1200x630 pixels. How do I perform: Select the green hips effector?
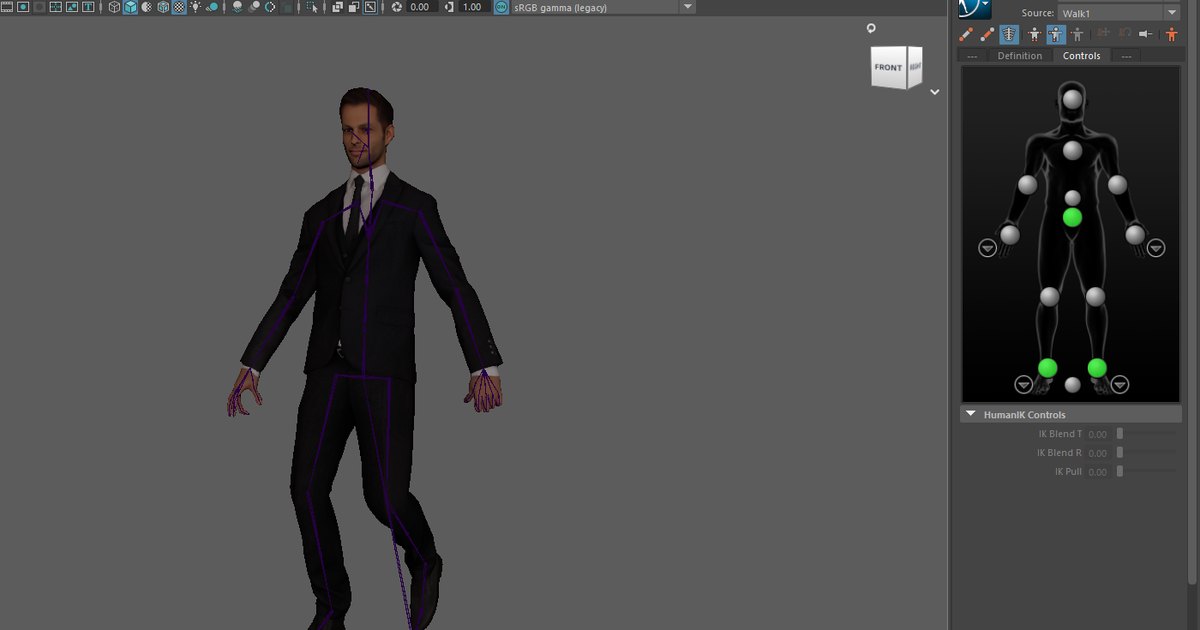tap(1072, 217)
